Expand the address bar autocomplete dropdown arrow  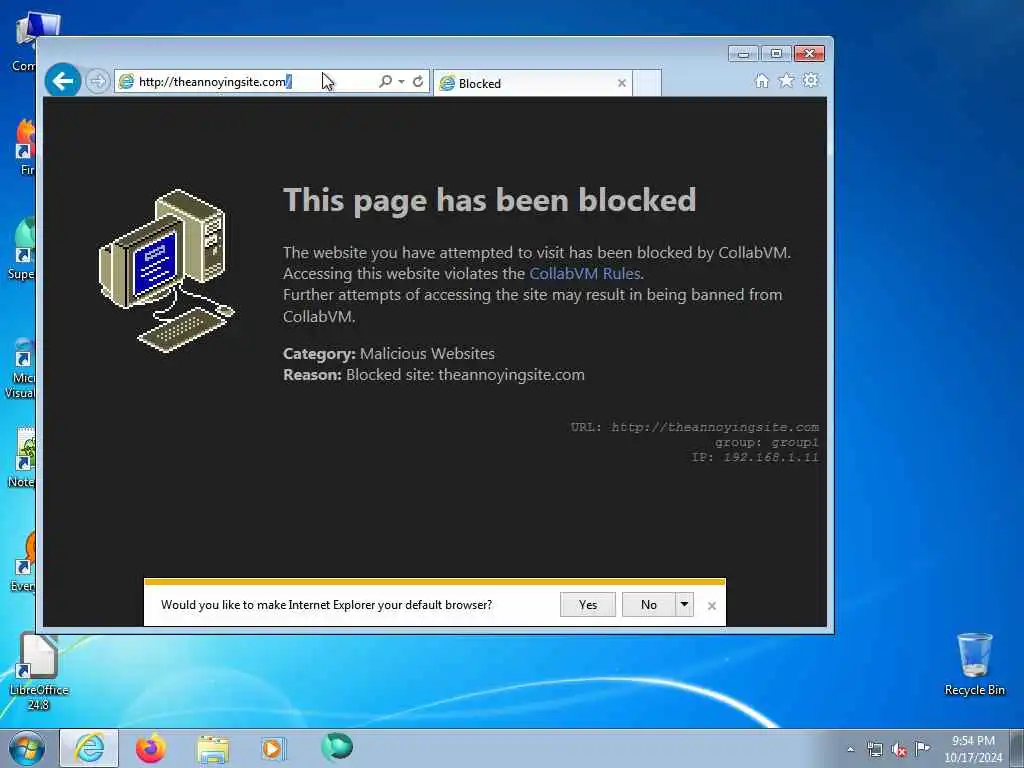click(402, 82)
